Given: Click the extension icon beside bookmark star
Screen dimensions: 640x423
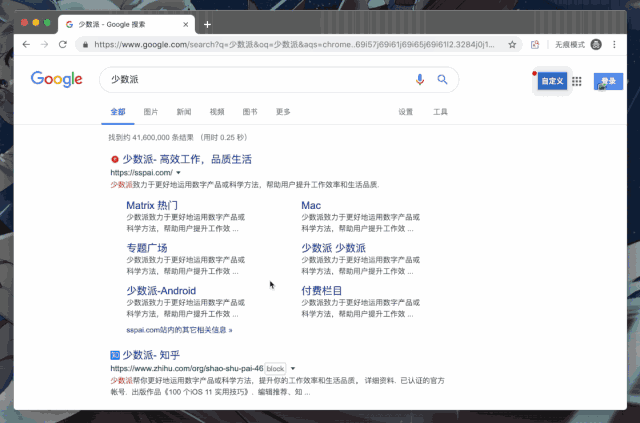Looking at the screenshot, I should 535,45.
